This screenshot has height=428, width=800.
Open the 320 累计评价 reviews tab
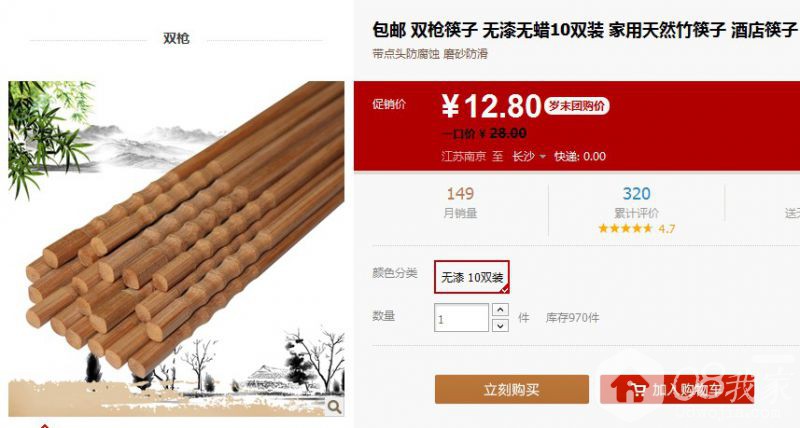click(x=636, y=203)
